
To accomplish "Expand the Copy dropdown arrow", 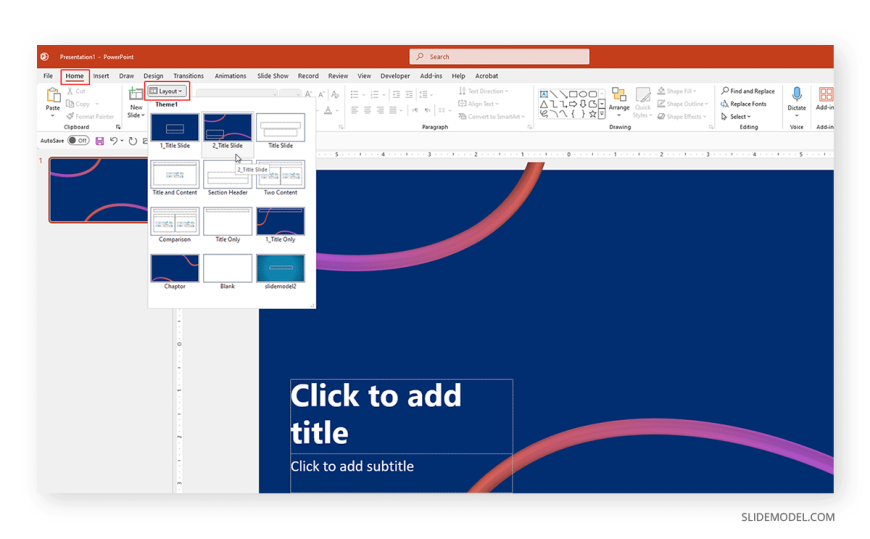I will tap(97, 104).
